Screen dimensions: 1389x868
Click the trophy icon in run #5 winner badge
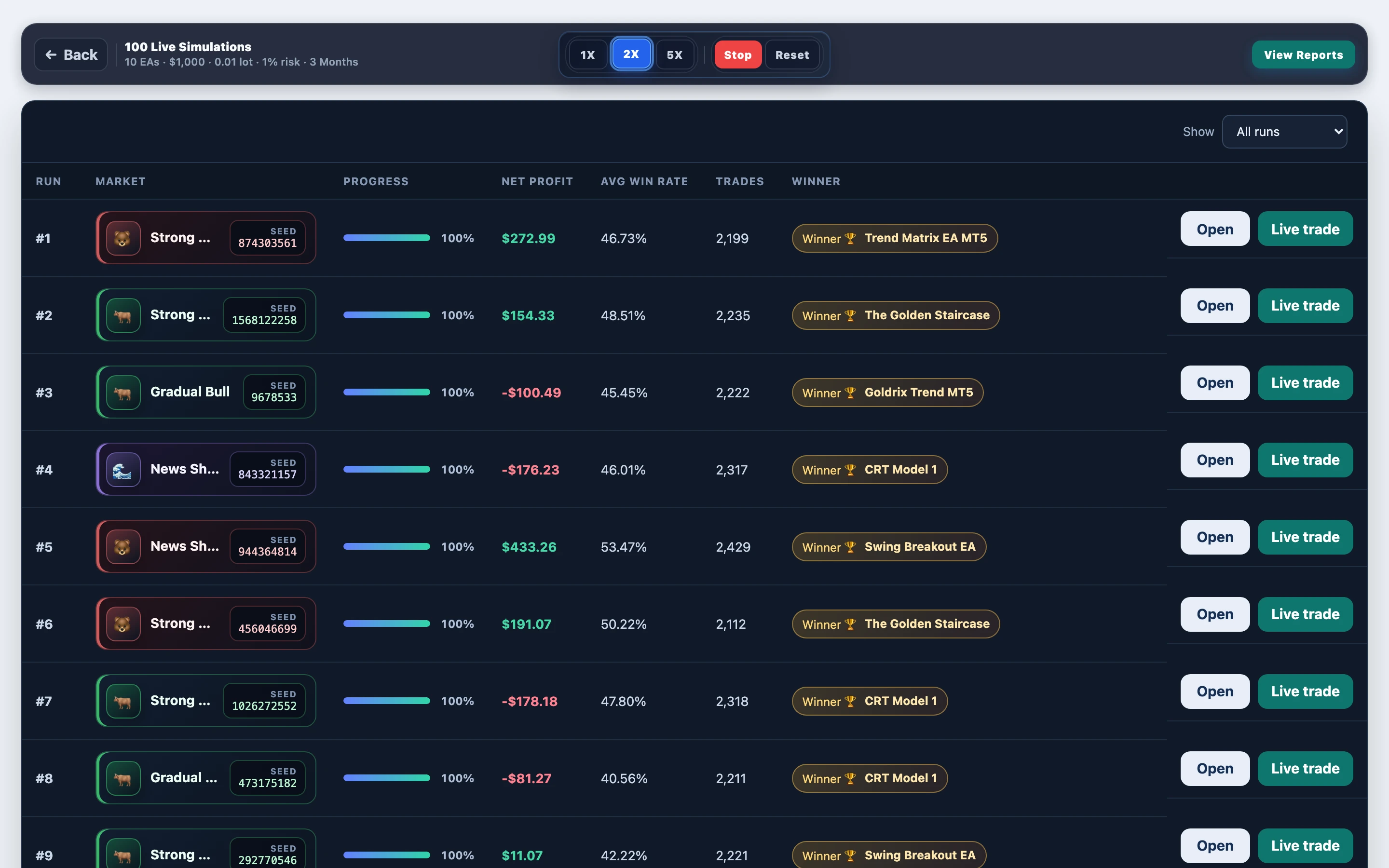(x=851, y=547)
